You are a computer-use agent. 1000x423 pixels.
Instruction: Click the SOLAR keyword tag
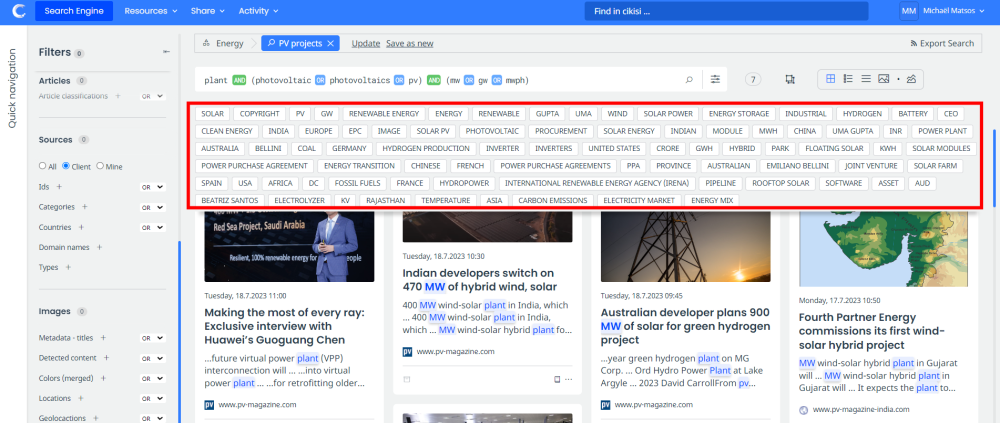212,114
